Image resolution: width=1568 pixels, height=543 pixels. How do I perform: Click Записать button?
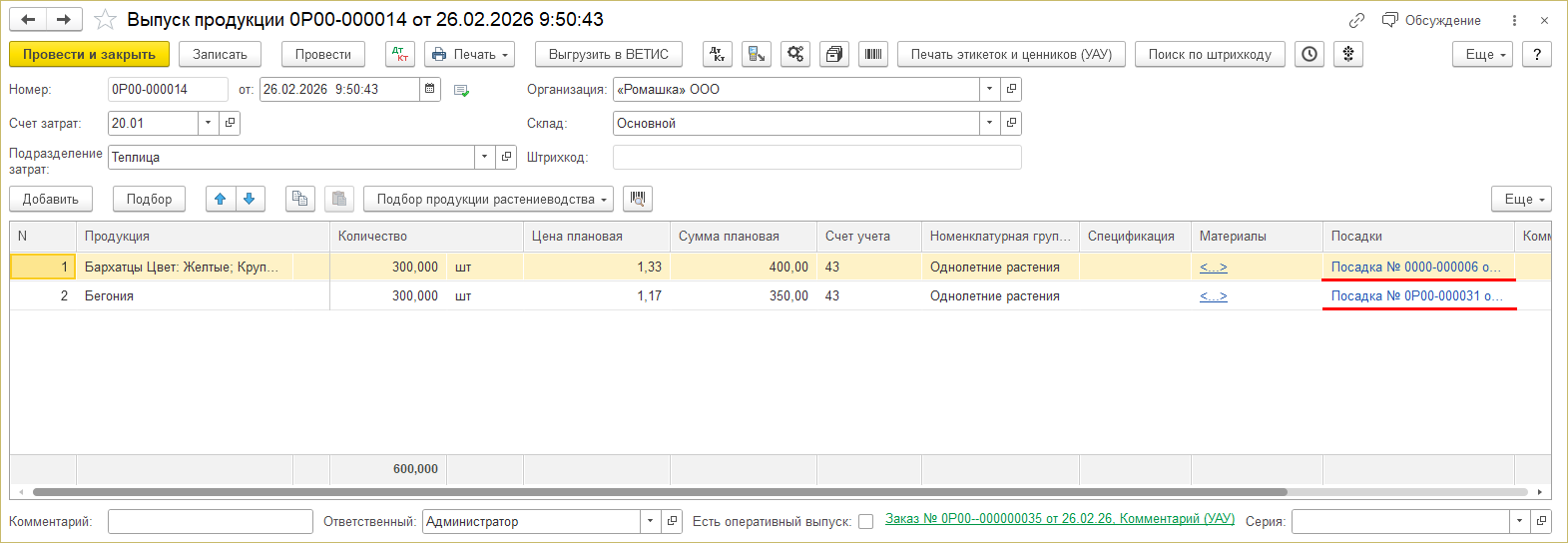[220, 54]
